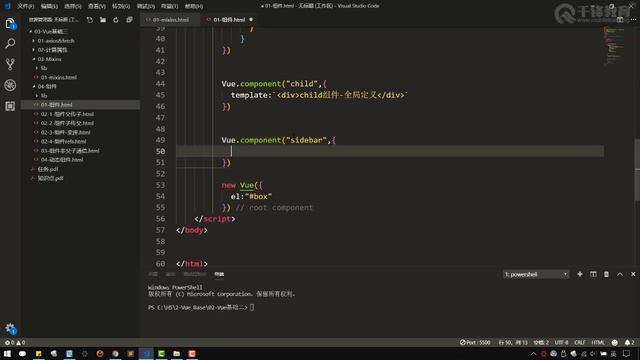Open 03-组件非父子通信.html file
Viewport: 640px width, 360px height.
[x=69, y=151]
